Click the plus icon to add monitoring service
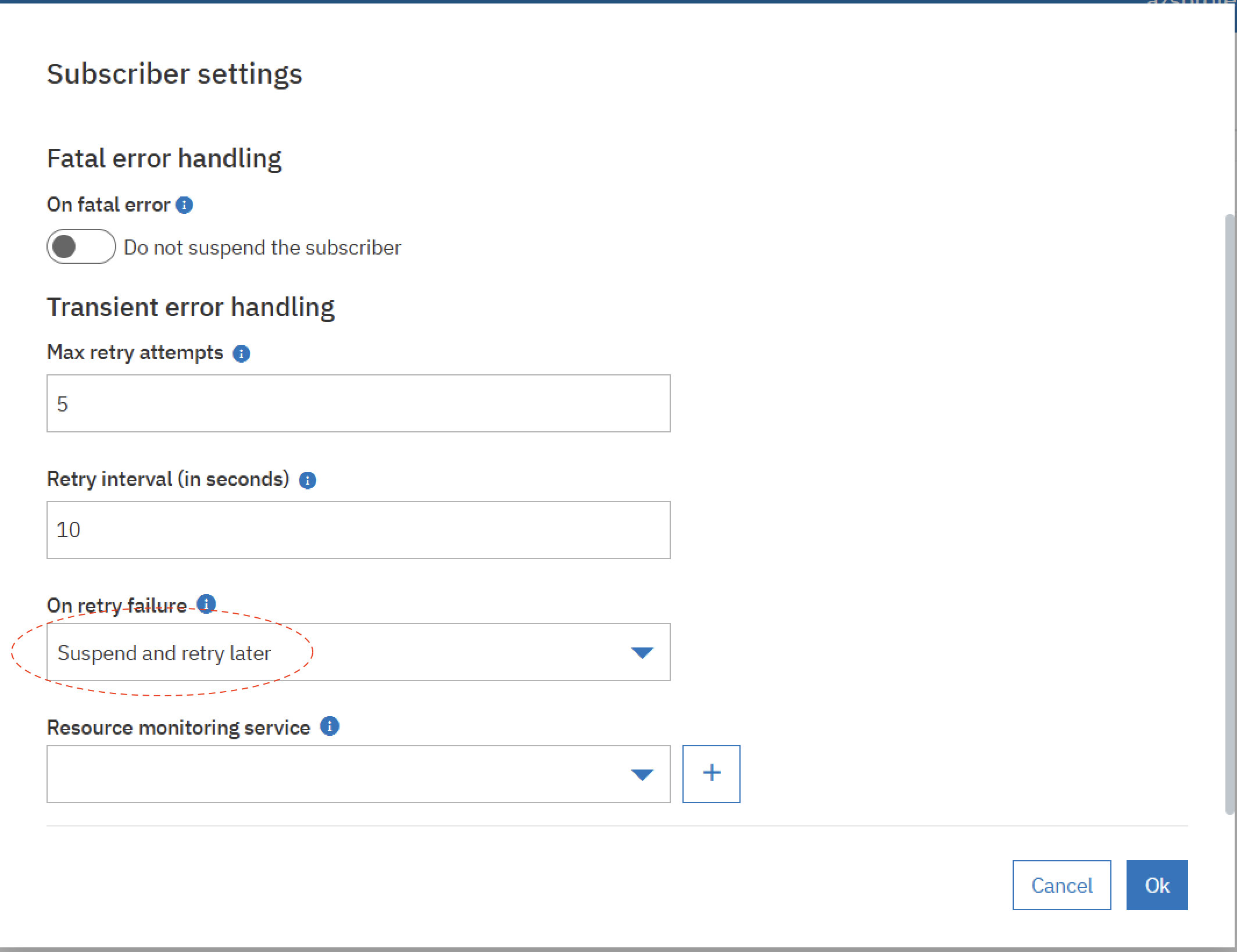The height and width of the screenshot is (952, 1237). pos(711,774)
